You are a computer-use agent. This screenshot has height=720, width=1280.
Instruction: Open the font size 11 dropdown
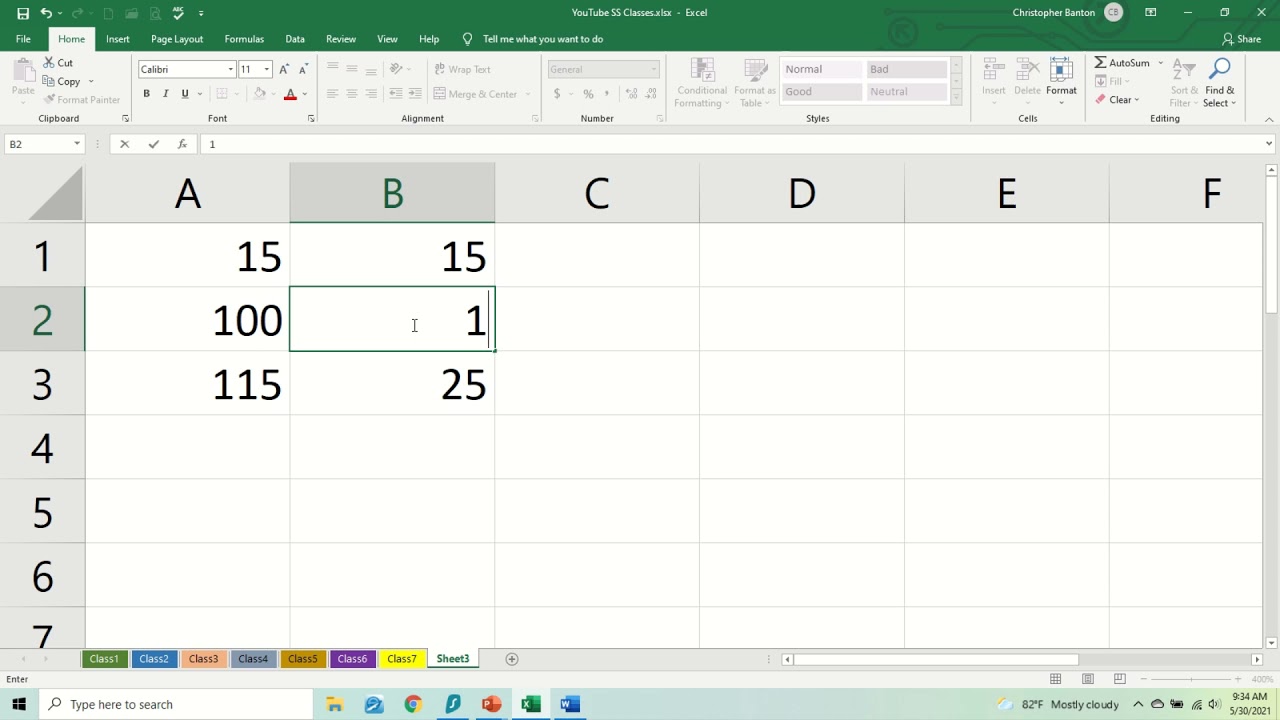[x=266, y=69]
